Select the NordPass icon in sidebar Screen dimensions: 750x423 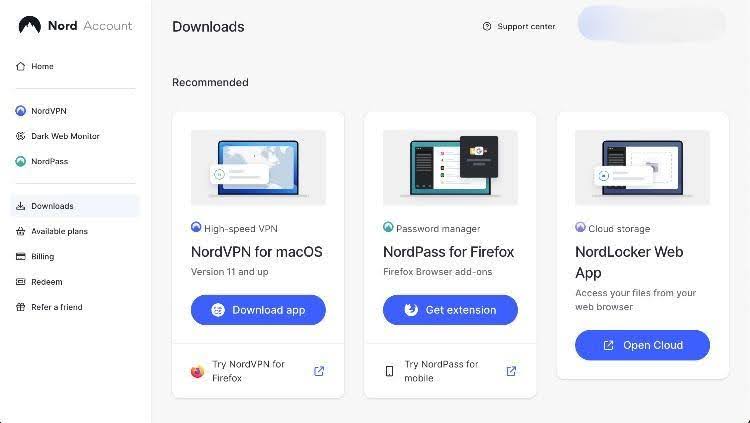click(21, 161)
